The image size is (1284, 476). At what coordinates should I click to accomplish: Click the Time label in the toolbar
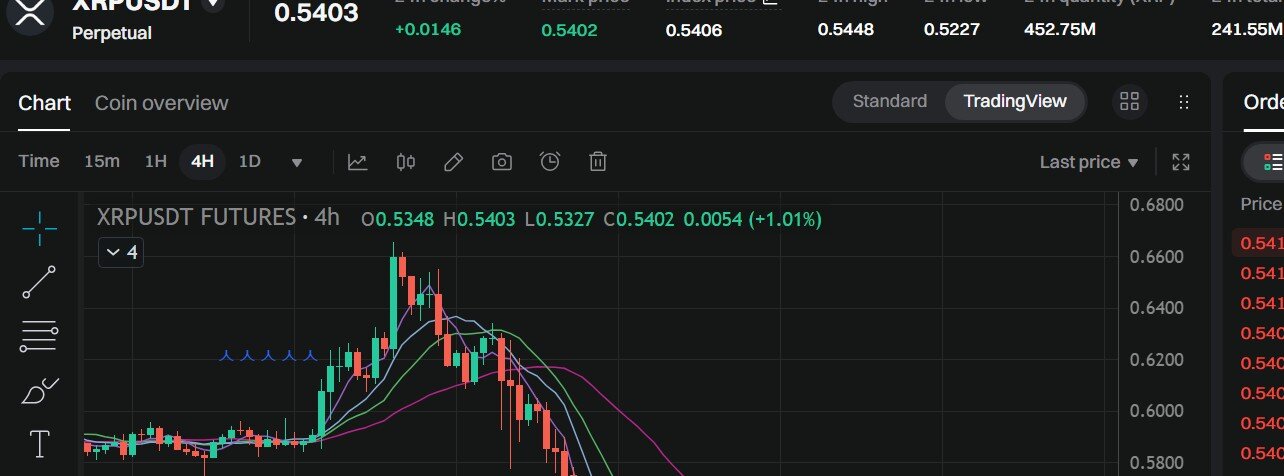[39, 161]
